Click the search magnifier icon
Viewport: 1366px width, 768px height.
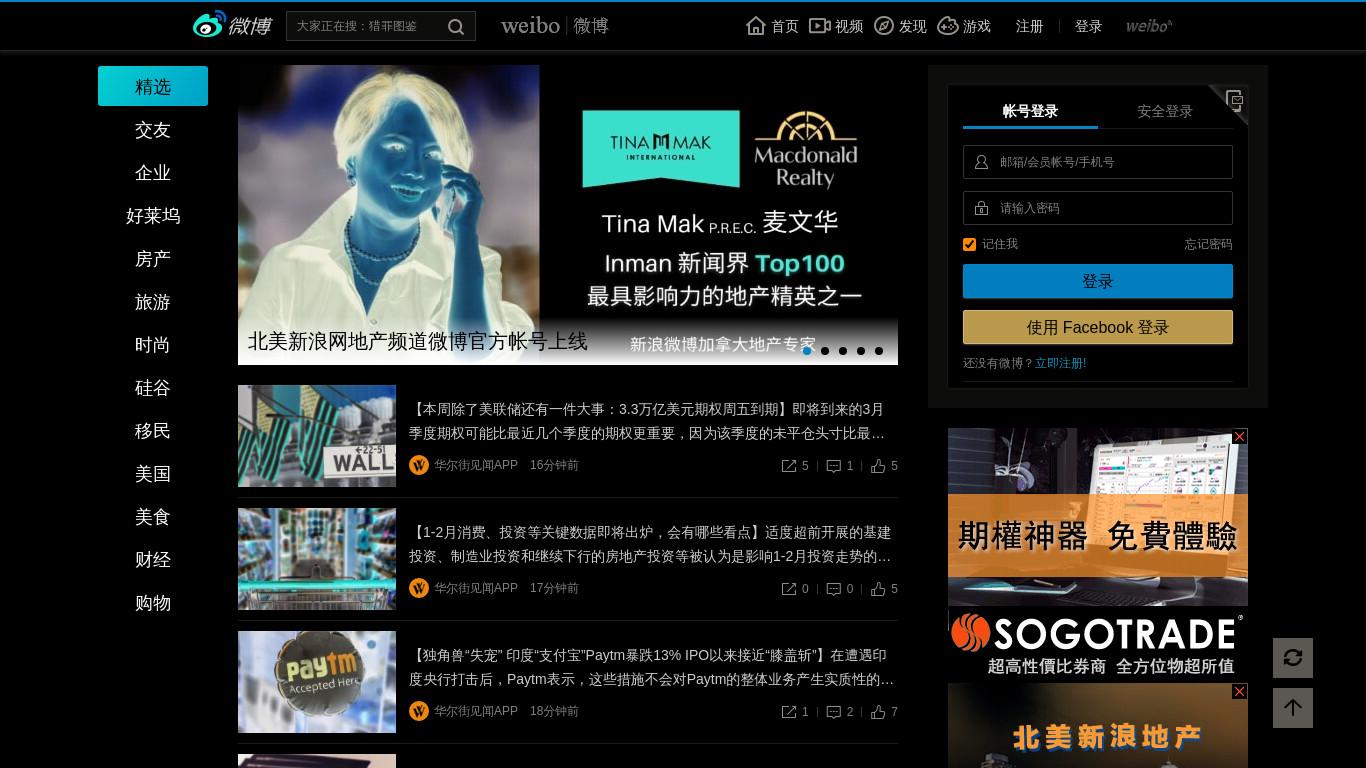456,26
